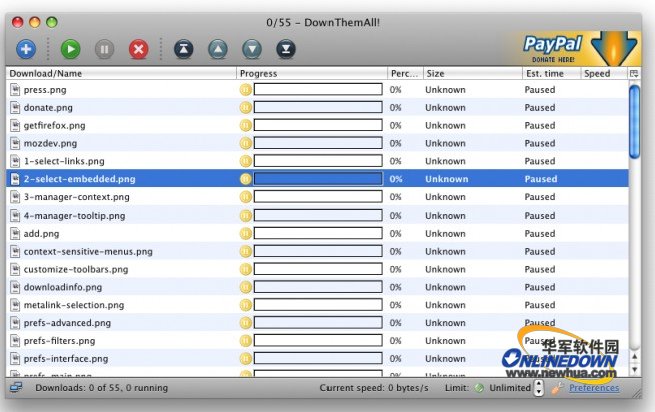Select prefs-interface.png download
The image size is (655, 412).
point(317,359)
